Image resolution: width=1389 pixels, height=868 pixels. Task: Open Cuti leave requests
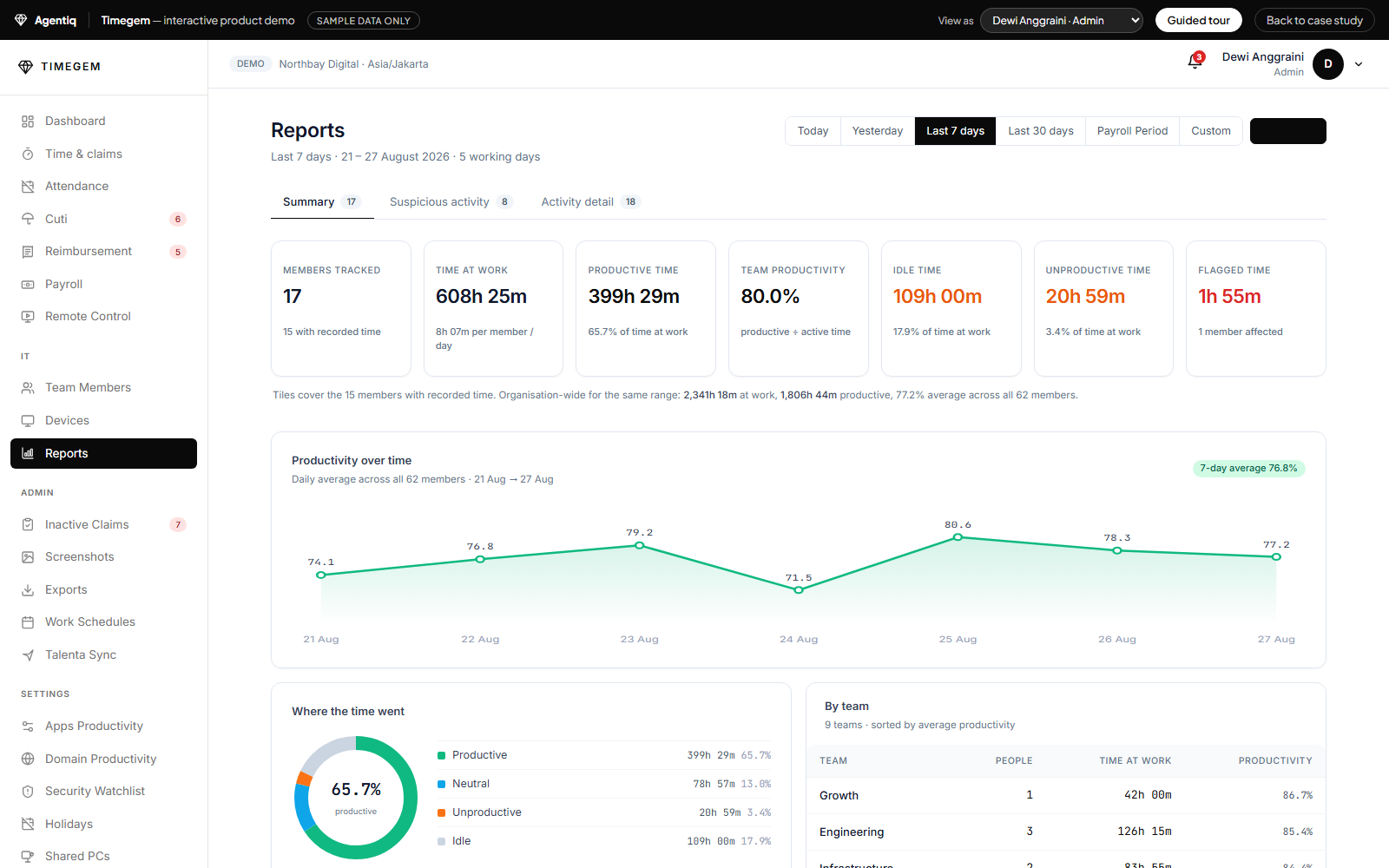click(x=103, y=219)
